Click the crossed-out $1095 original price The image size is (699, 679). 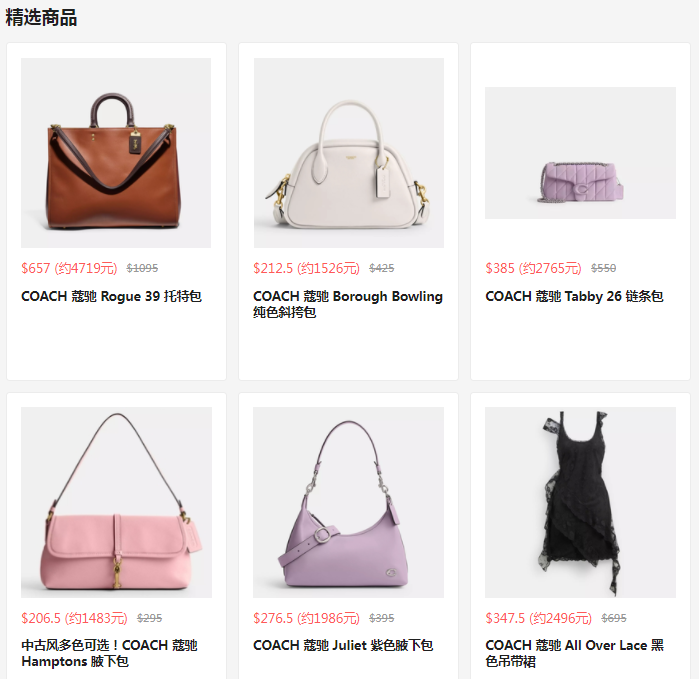[142, 268]
